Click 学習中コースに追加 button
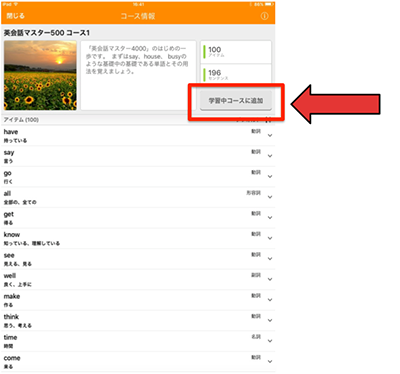 coord(236,100)
